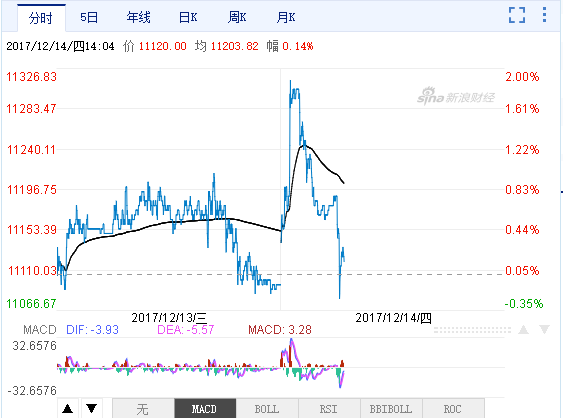563x418 pixels.
Task: Click the 32.6576 MACD upper scale label
Action: (34, 346)
